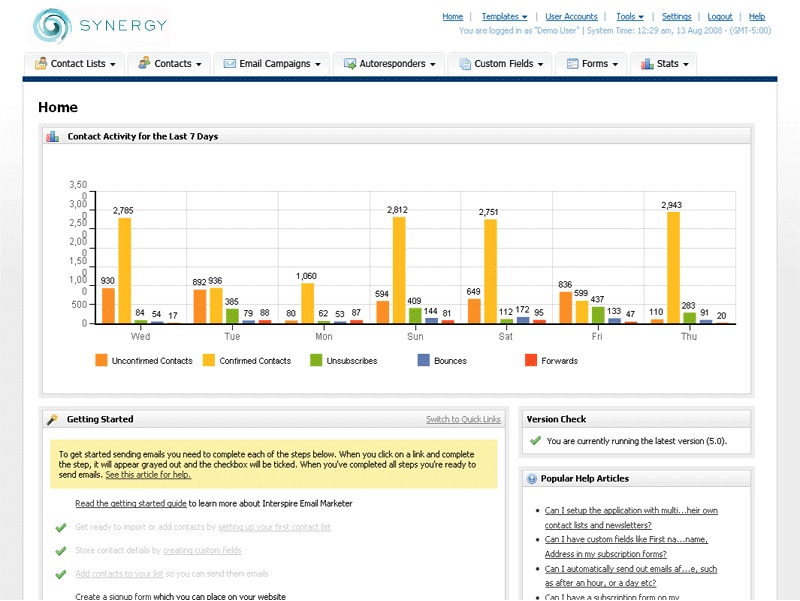Image resolution: width=800 pixels, height=601 pixels.
Task: Click the Autoresponders icon
Action: click(350, 64)
